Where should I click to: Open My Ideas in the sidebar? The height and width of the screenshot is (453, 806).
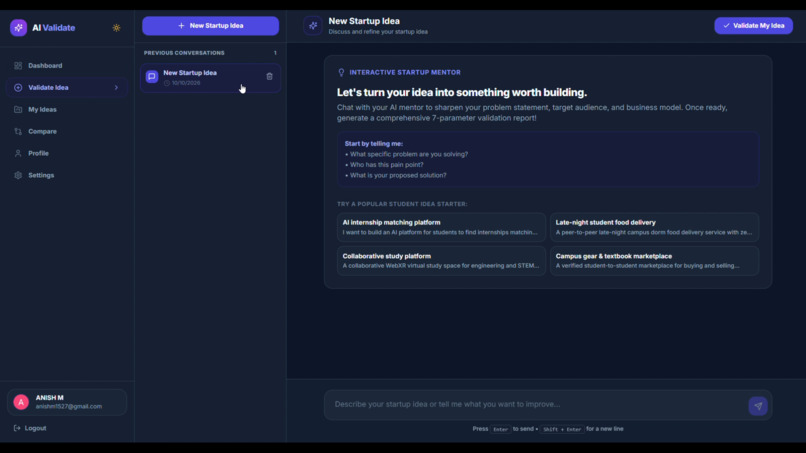[67, 110]
